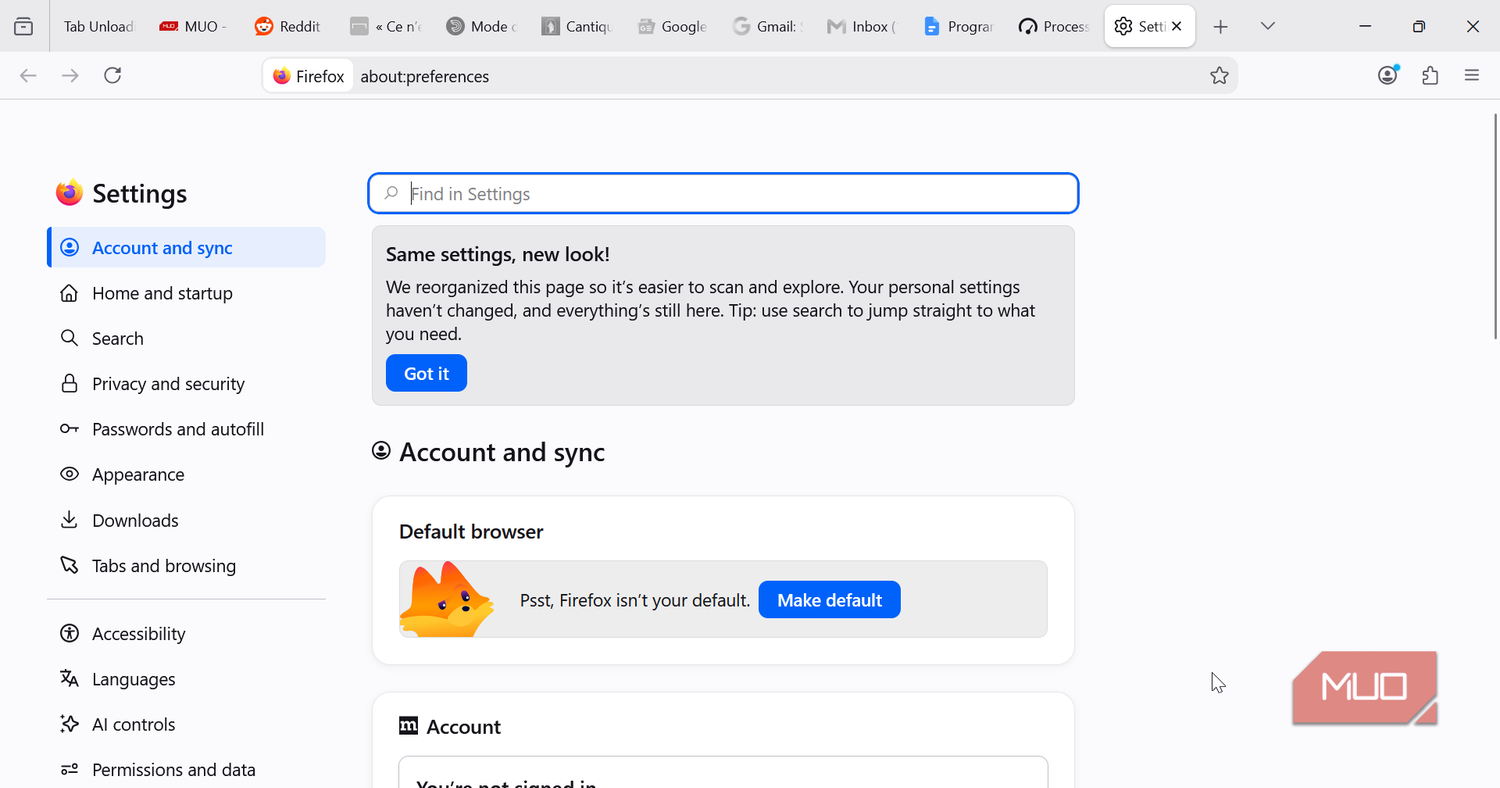Go back to previous page

28,76
